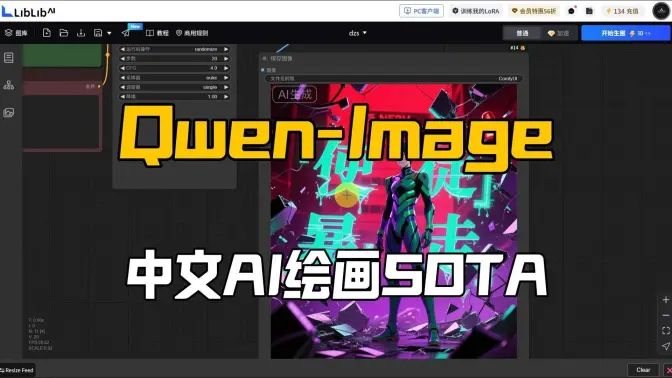Image resolution: width=672 pixels, height=378 pixels.
Task: Click the denoise 1.00 value slider
Action: point(174,96)
